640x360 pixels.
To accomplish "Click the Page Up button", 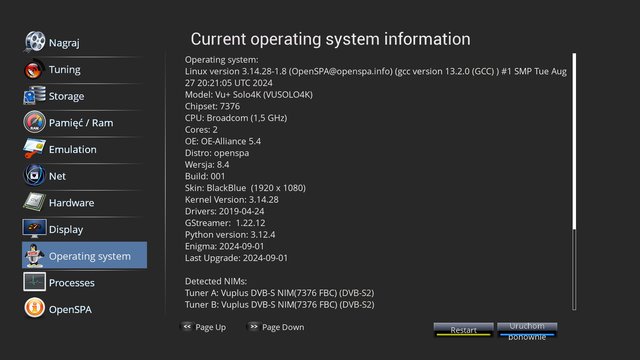I will pos(204,327).
